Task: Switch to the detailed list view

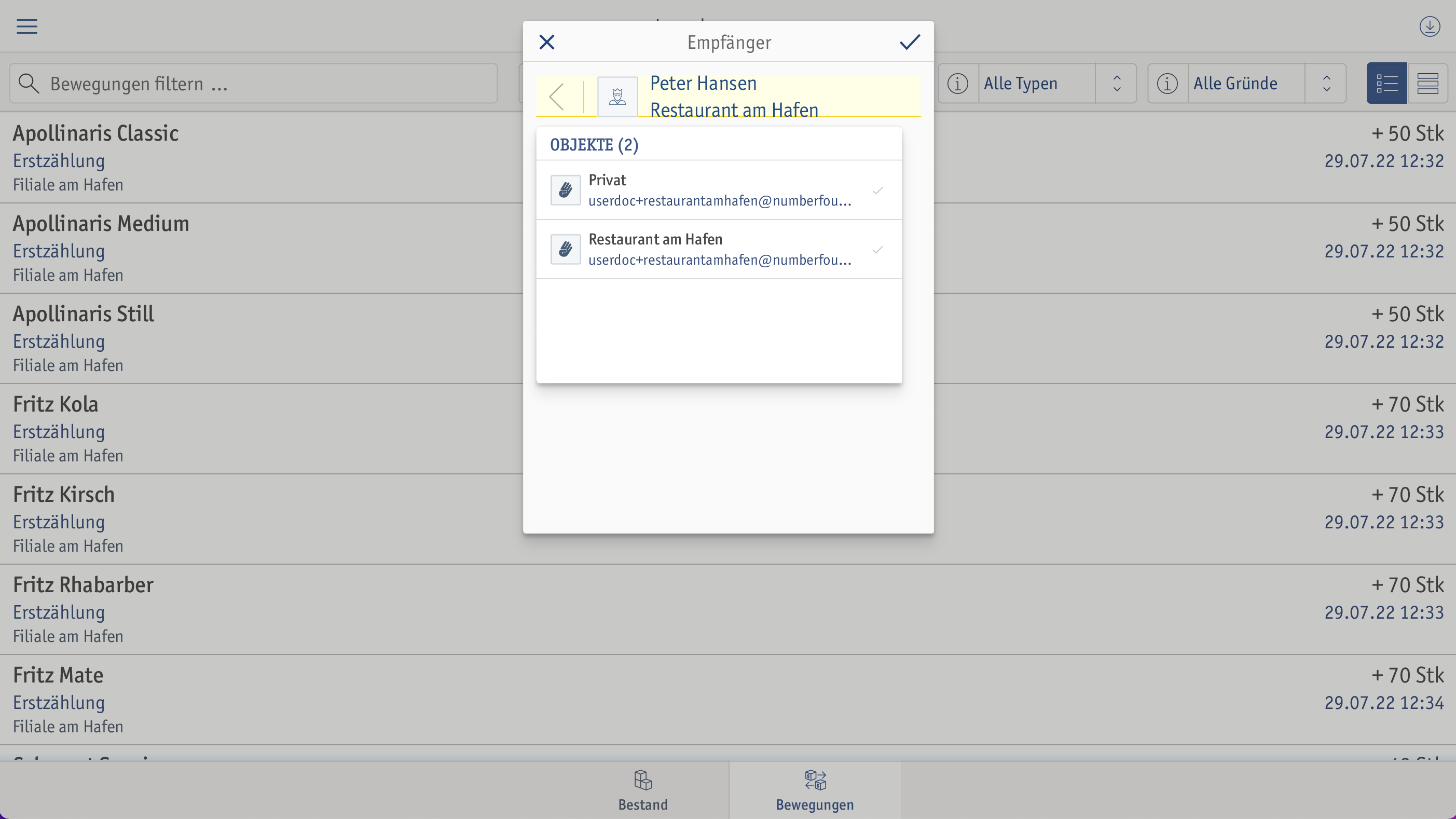Action: click(x=1386, y=83)
